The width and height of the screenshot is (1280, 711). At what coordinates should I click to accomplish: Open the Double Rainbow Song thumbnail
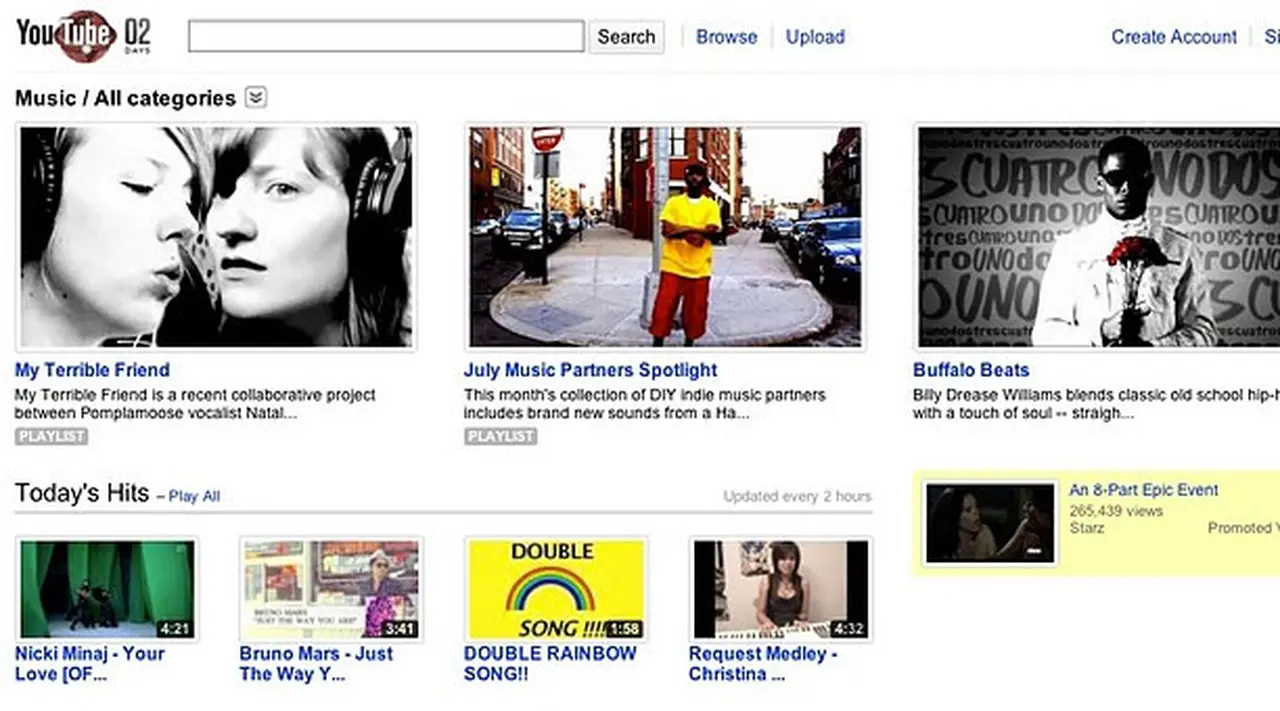[x=556, y=589]
